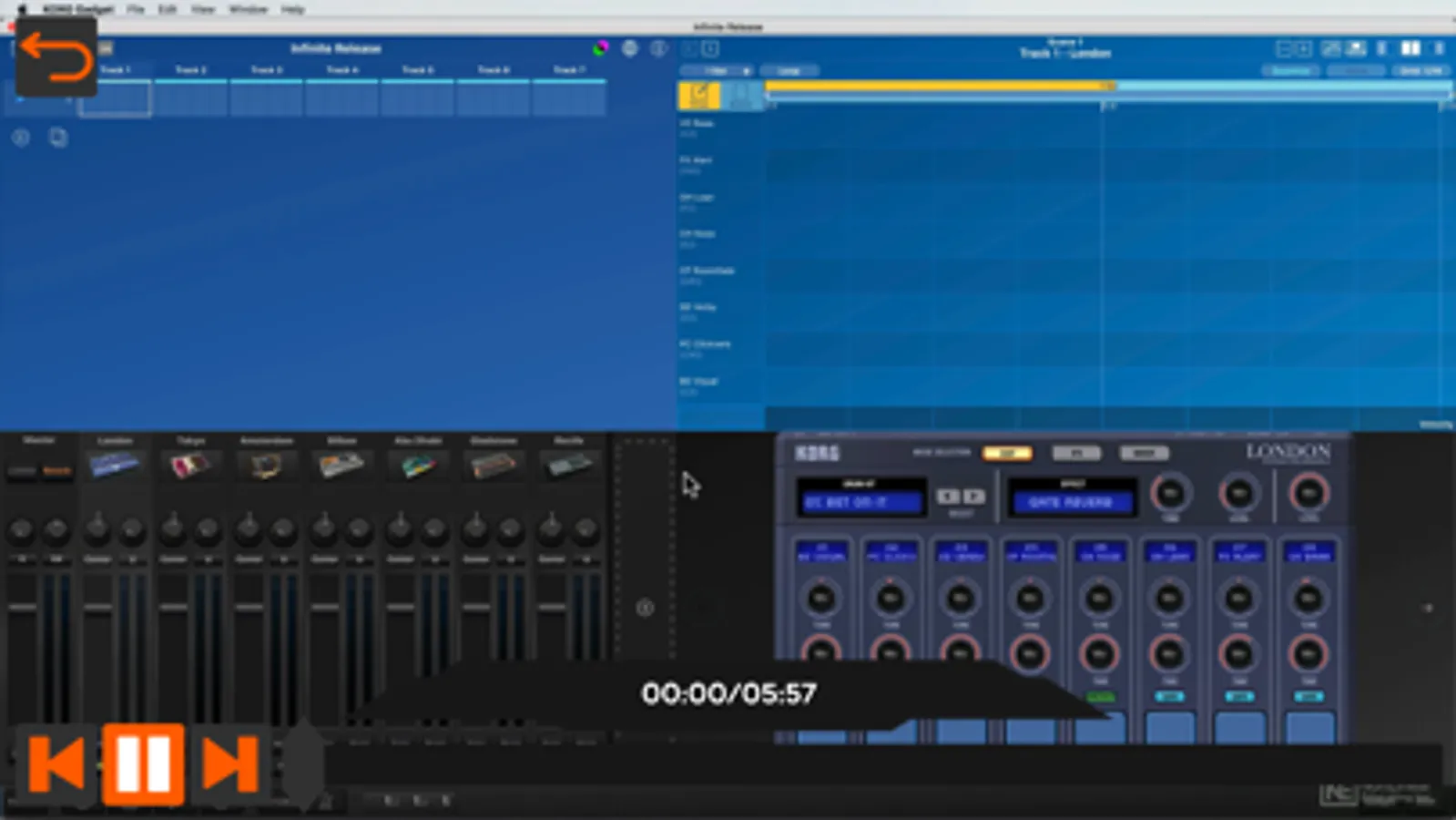Screen dimensions: 1456x820
Task: Toggle the orange button on Master channel
Action: (x=56, y=471)
